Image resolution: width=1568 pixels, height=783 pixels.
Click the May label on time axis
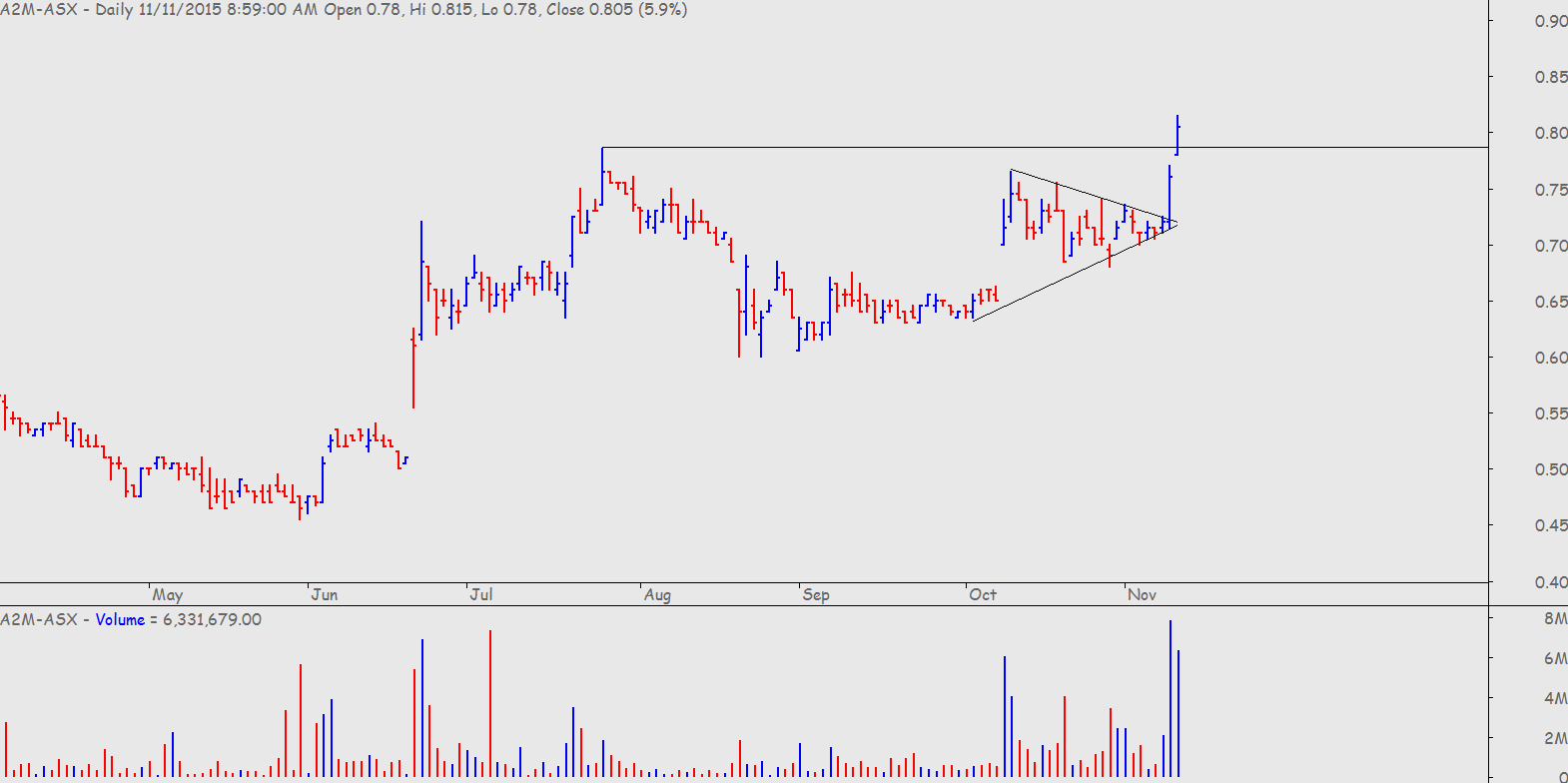(x=168, y=594)
